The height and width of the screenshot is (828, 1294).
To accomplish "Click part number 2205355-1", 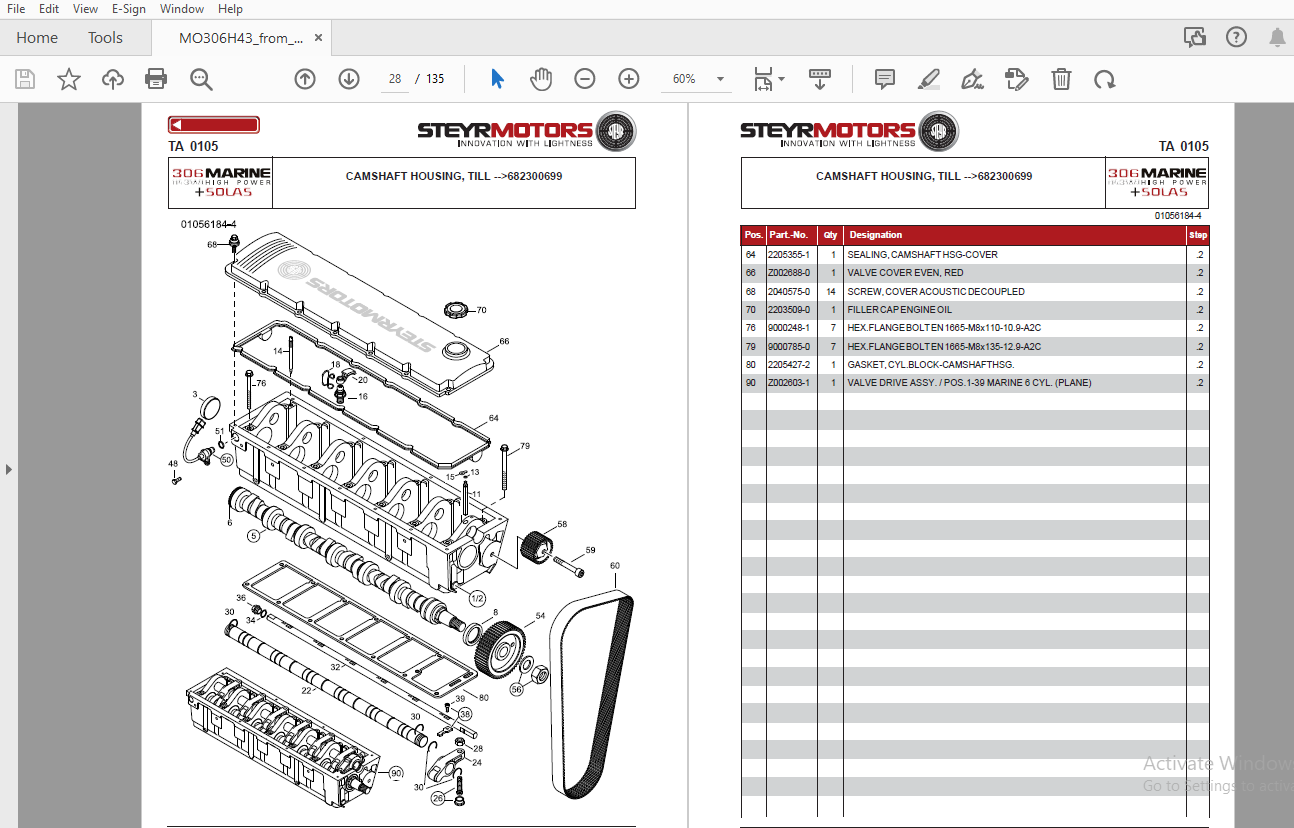I will [x=789, y=254].
